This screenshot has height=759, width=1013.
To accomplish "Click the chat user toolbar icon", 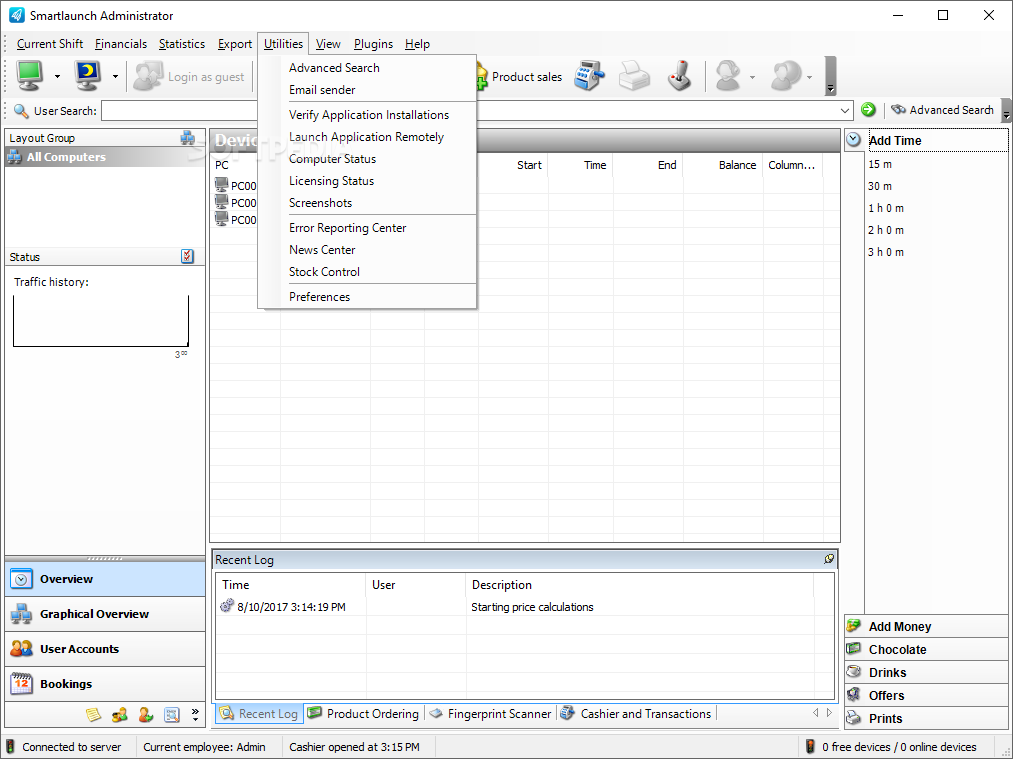I will [x=786, y=76].
